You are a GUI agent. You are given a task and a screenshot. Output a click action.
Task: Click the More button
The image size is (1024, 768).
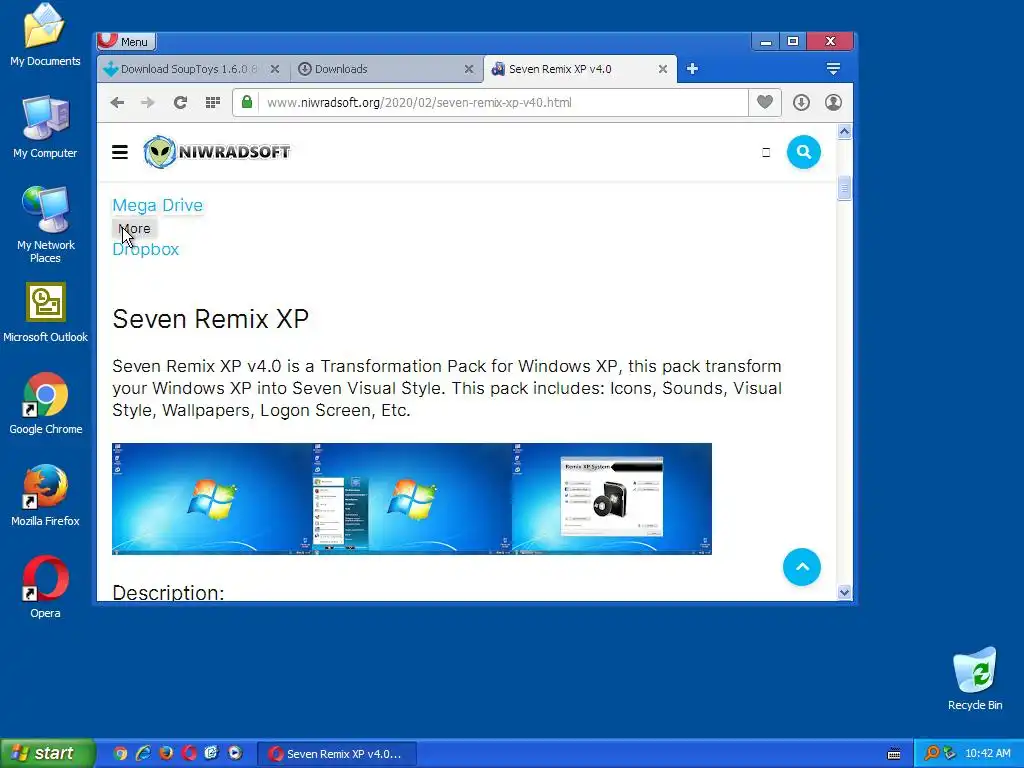point(135,229)
